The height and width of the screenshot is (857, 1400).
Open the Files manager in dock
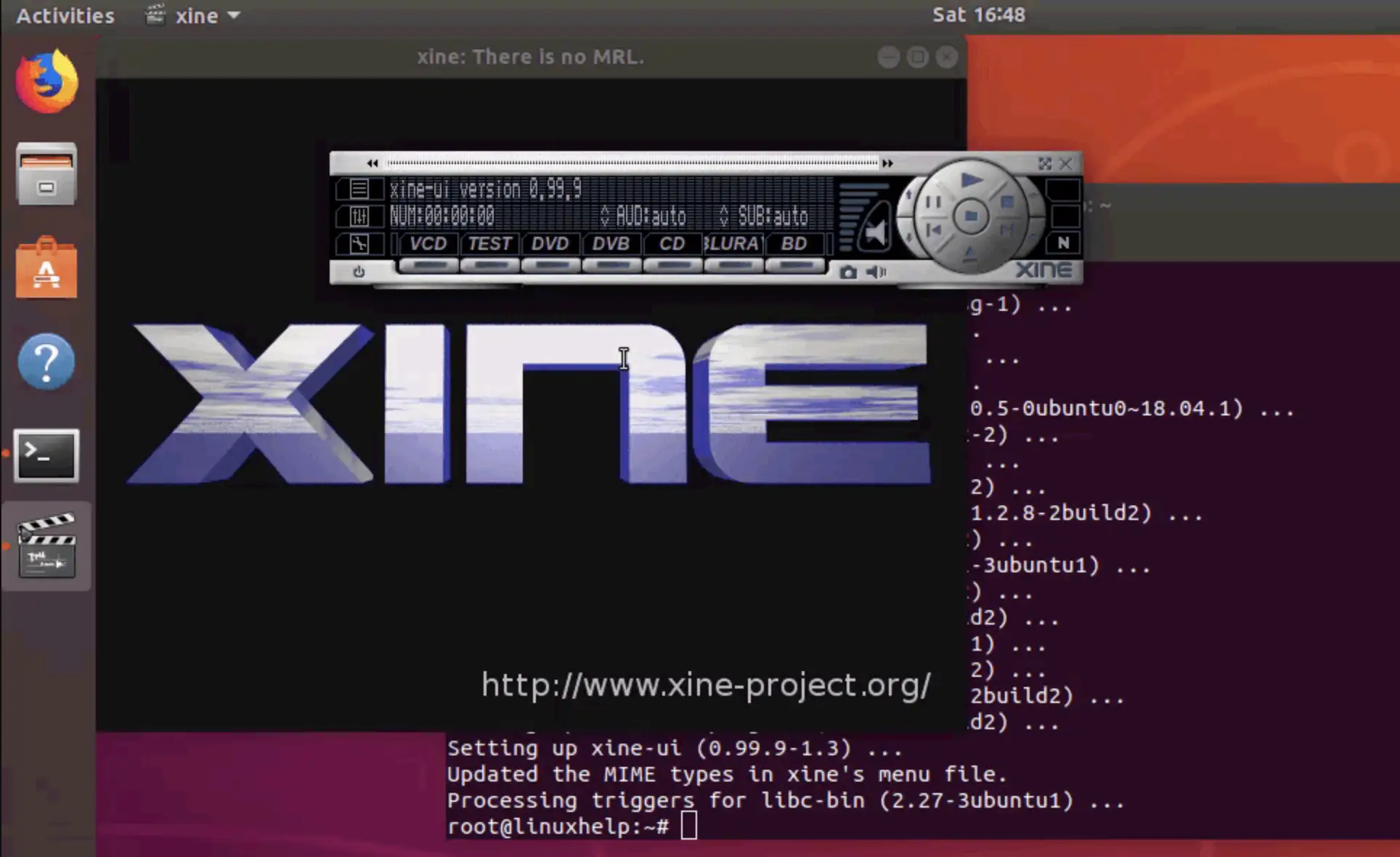[46, 174]
